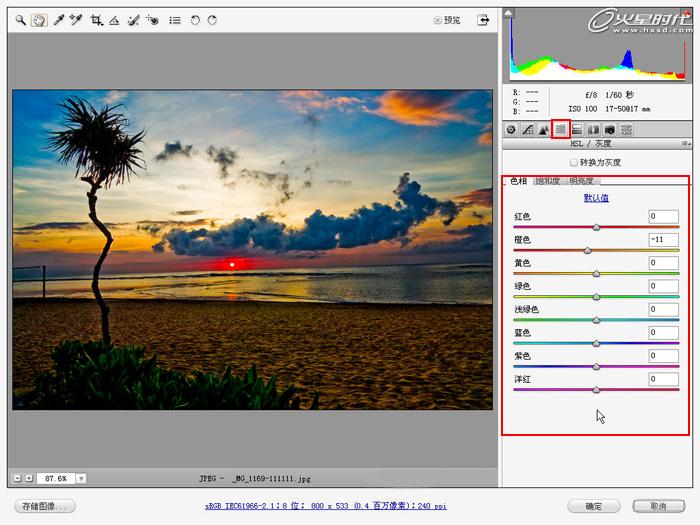This screenshot has width=700, height=525.
Task: Open the Basic panel tab icon
Action: click(x=511, y=129)
